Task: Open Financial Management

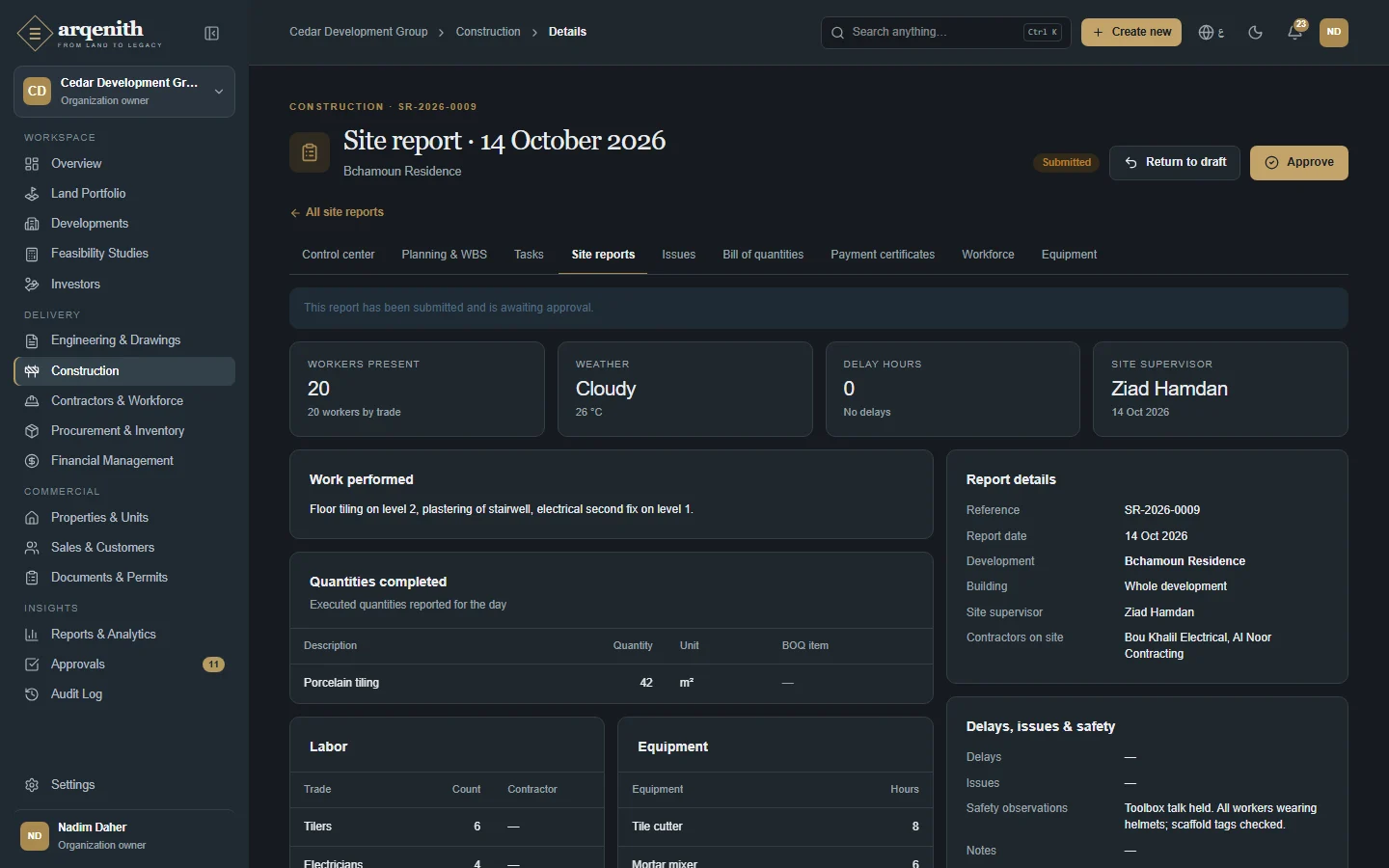Action: tap(124, 461)
